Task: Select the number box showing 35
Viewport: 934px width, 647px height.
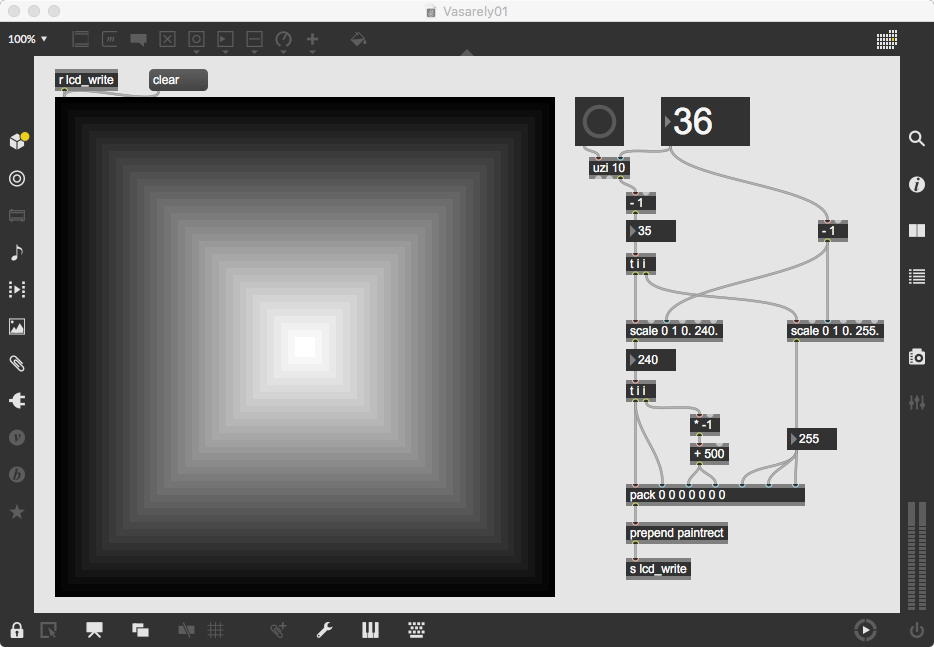Action: tap(650, 231)
